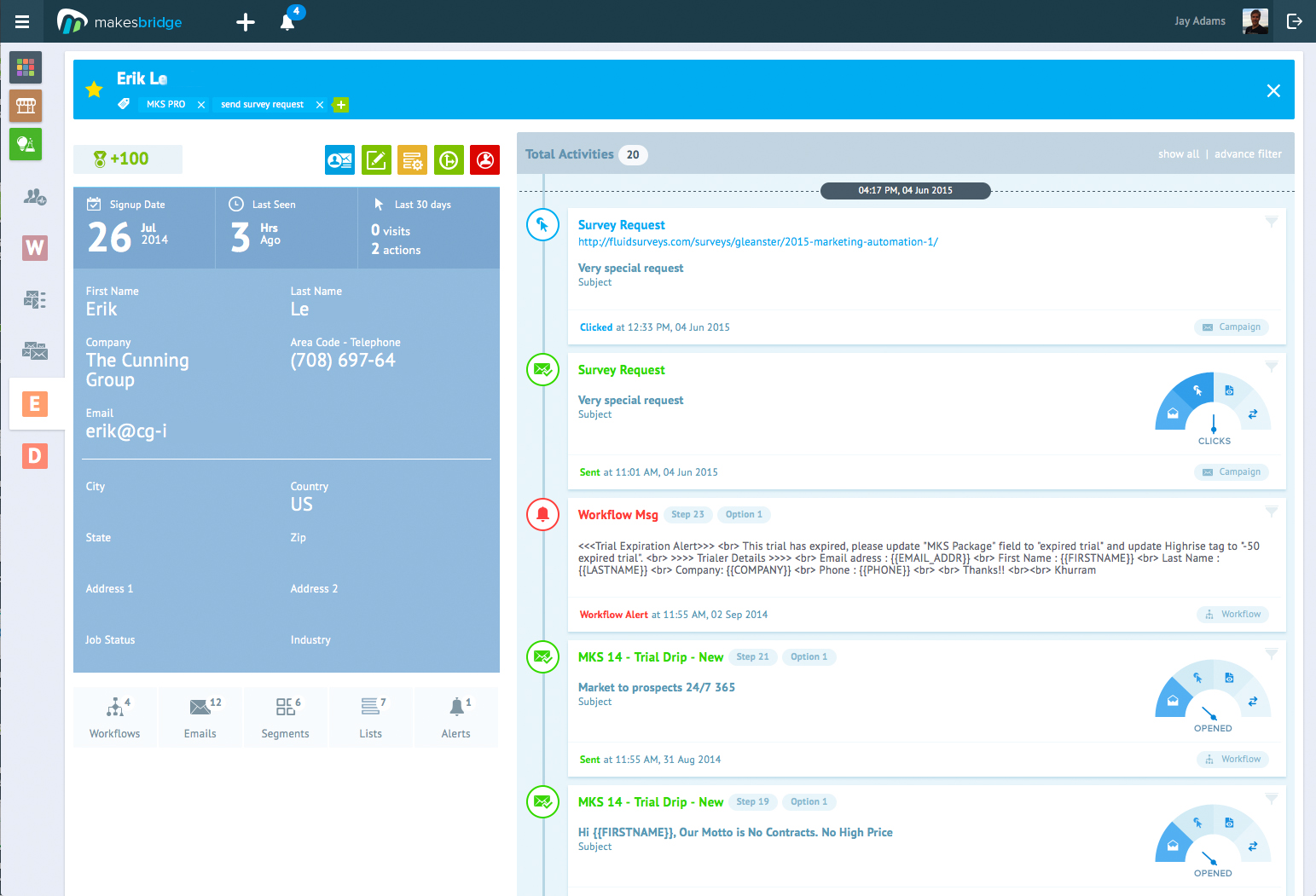This screenshot has width=1316, height=896.
Task: Open the advance filter option
Action: point(1248,154)
